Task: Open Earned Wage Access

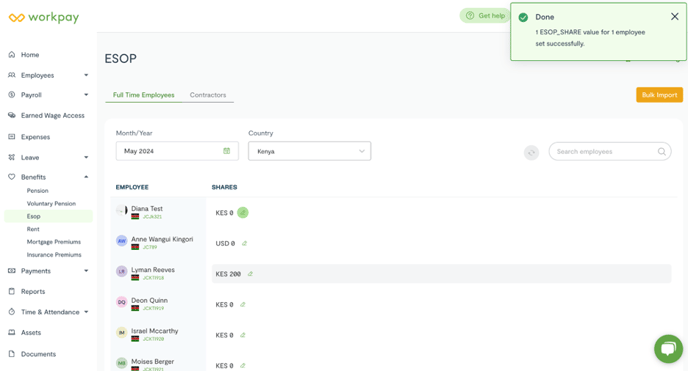Action: coord(53,115)
